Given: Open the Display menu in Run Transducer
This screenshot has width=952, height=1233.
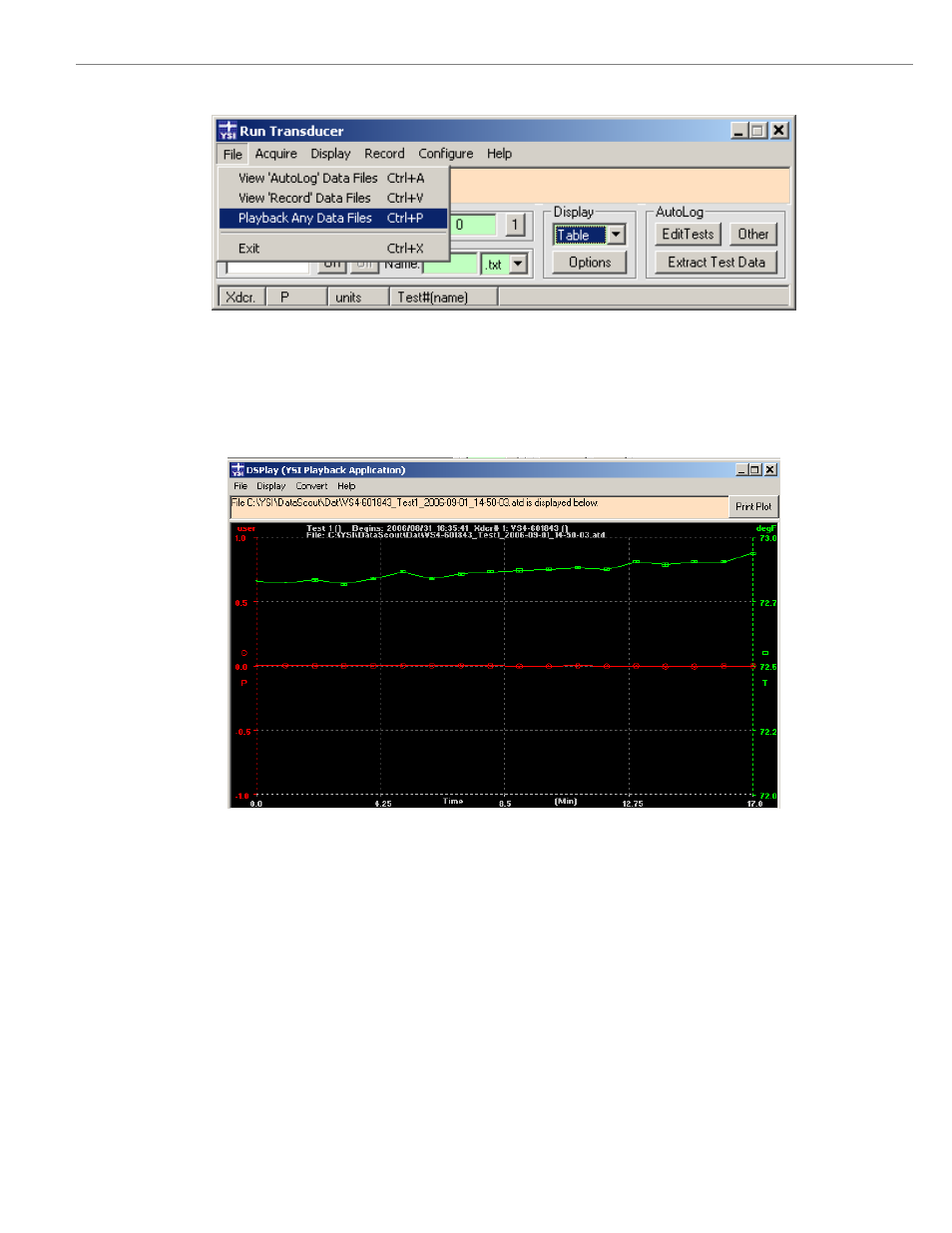Looking at the screenshot, I should coord(330,154).
